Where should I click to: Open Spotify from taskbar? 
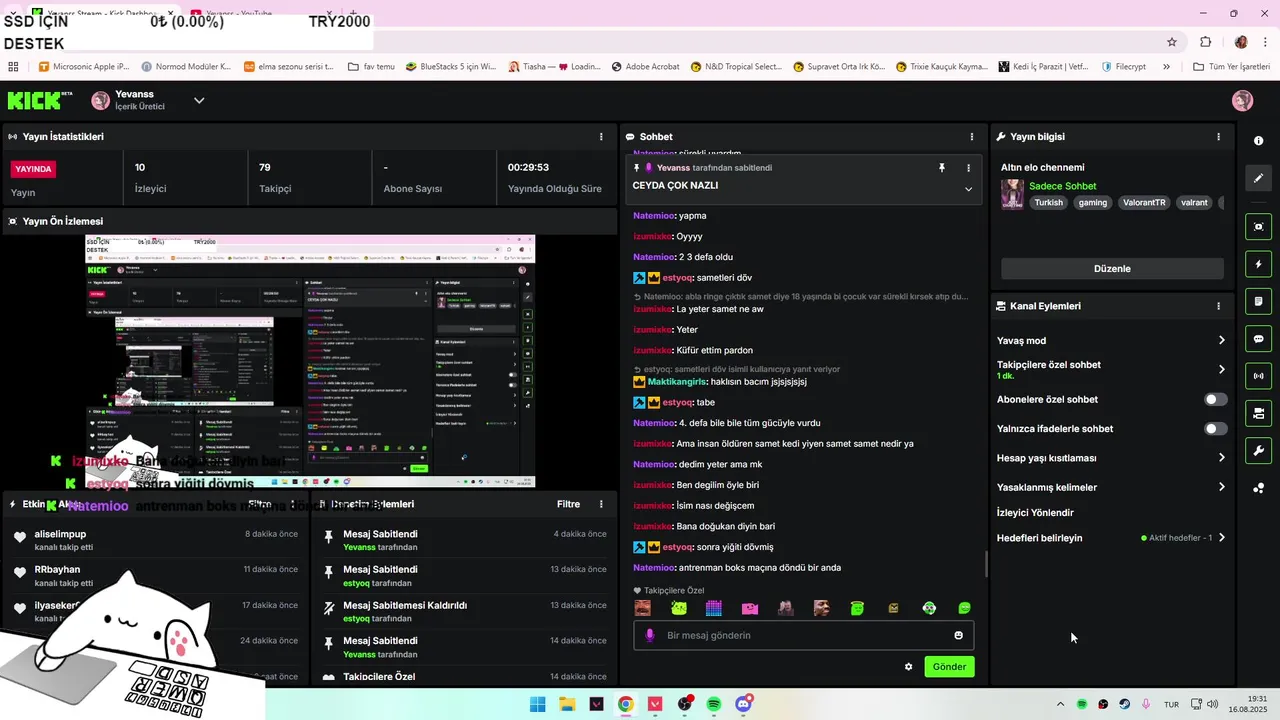click(x=714, y=704)
